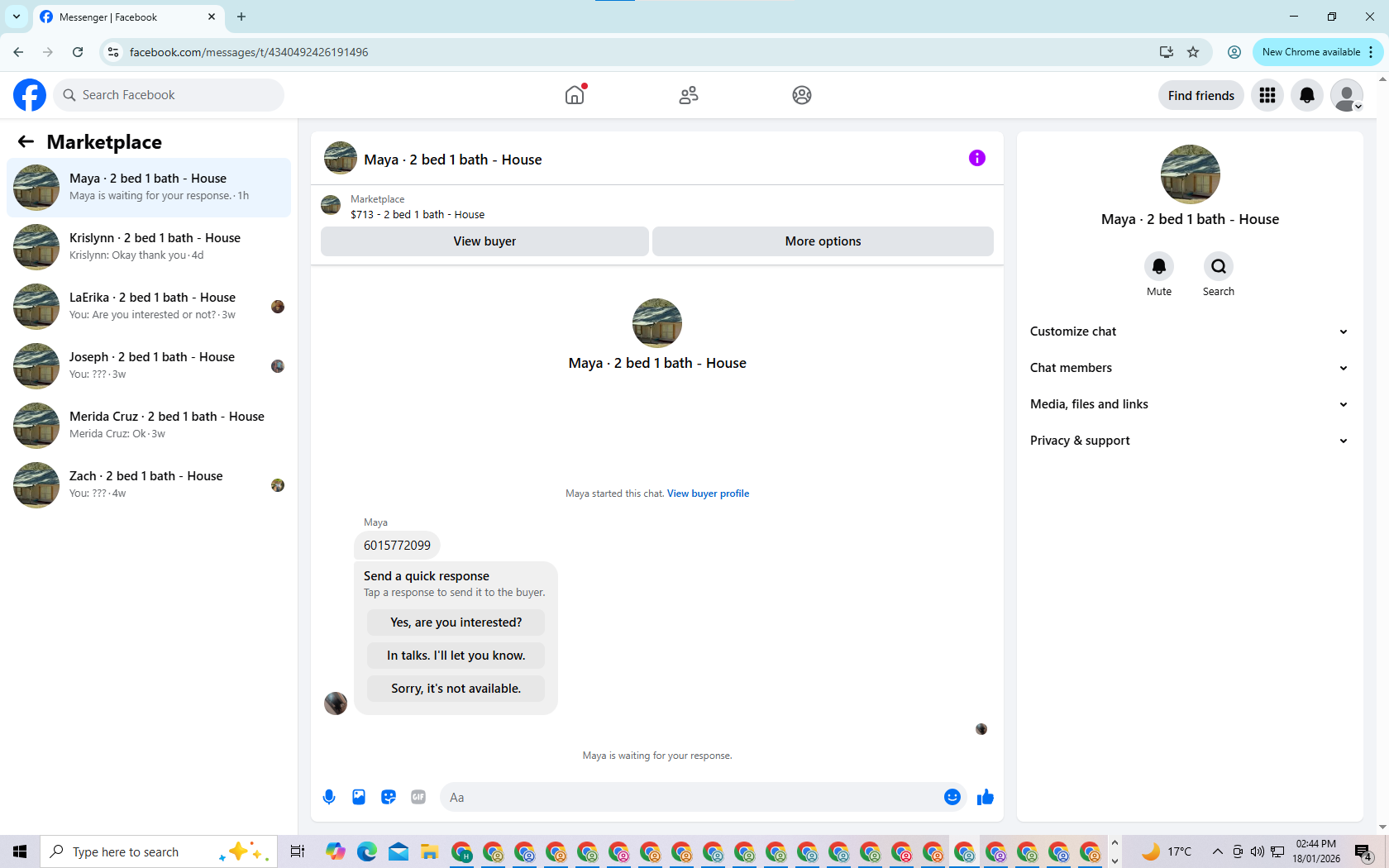Image resolution: width=1389 pixels, height=868 pixels.
Task: Expand the Chat members section
Action: [x=1190, y=368]
